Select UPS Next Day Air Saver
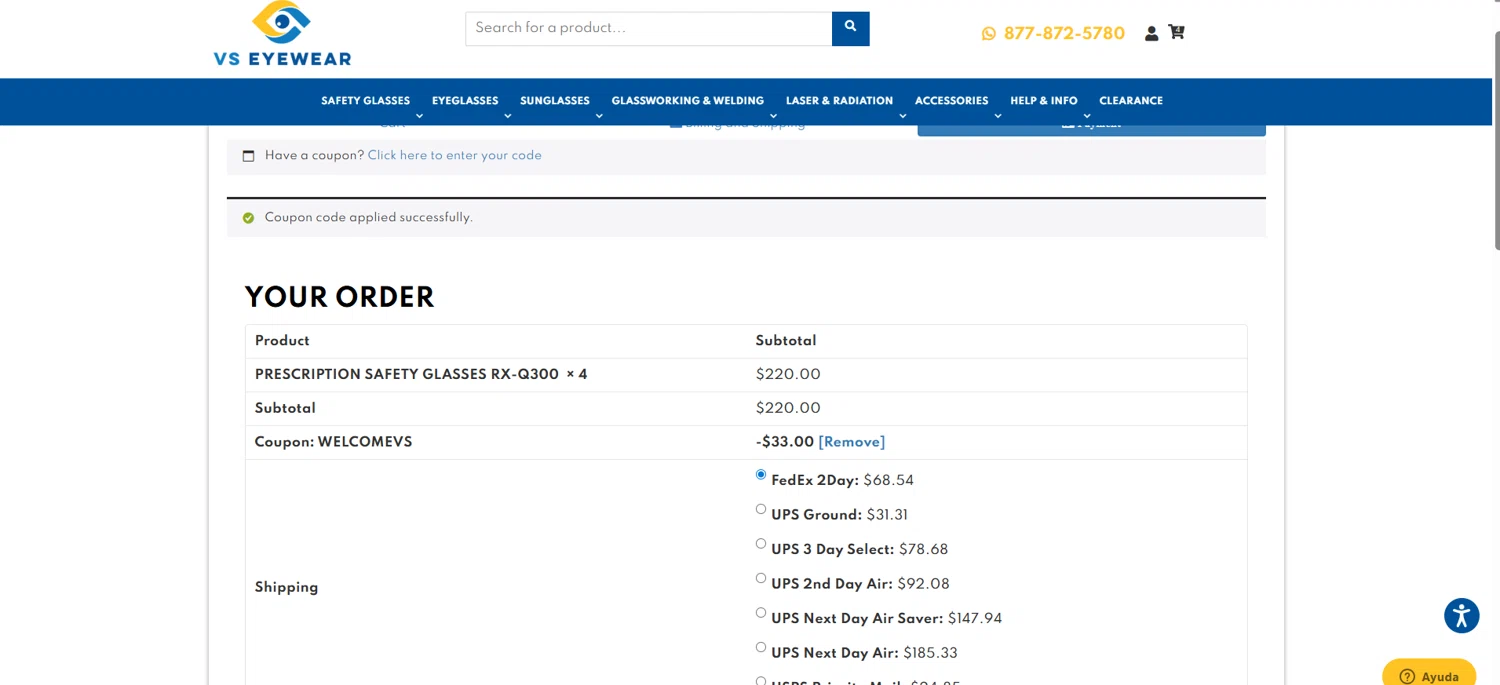Image resolution: width=1500 pixels, height=685 pixels. coord(761,613)
